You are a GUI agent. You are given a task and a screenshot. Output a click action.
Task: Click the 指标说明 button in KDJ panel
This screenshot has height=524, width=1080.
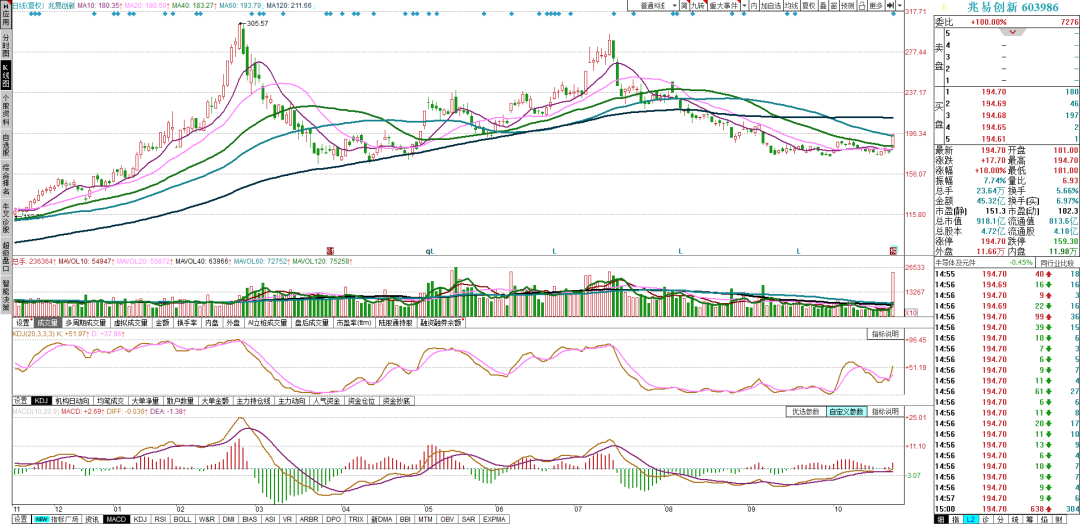point(884,334)
